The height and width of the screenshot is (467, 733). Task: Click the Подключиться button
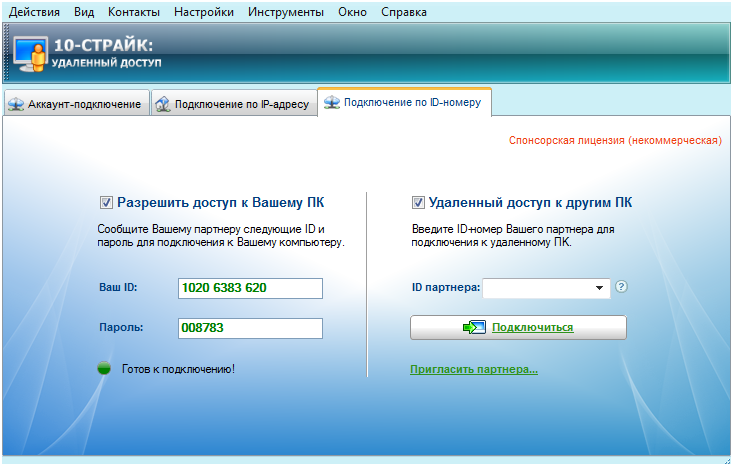tap(518, 327)
